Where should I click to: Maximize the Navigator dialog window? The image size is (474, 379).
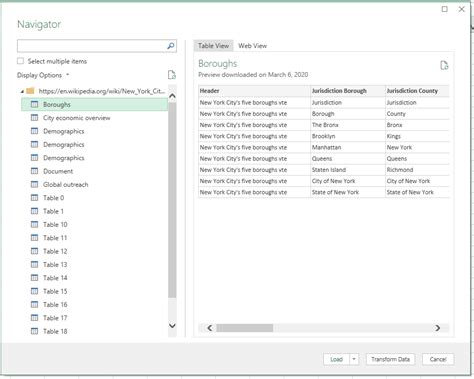[445, 9]
